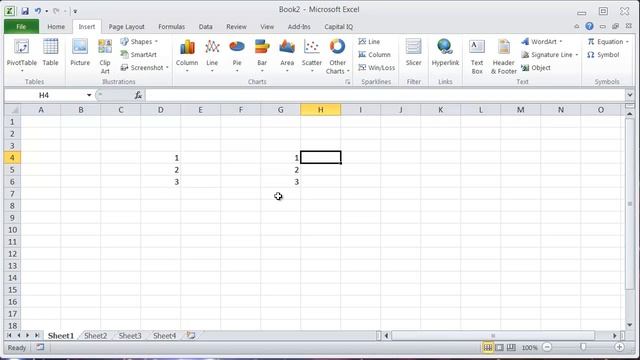Click in the formula bar input
Viewport: 640px width, 360px height.
point(385,95)
